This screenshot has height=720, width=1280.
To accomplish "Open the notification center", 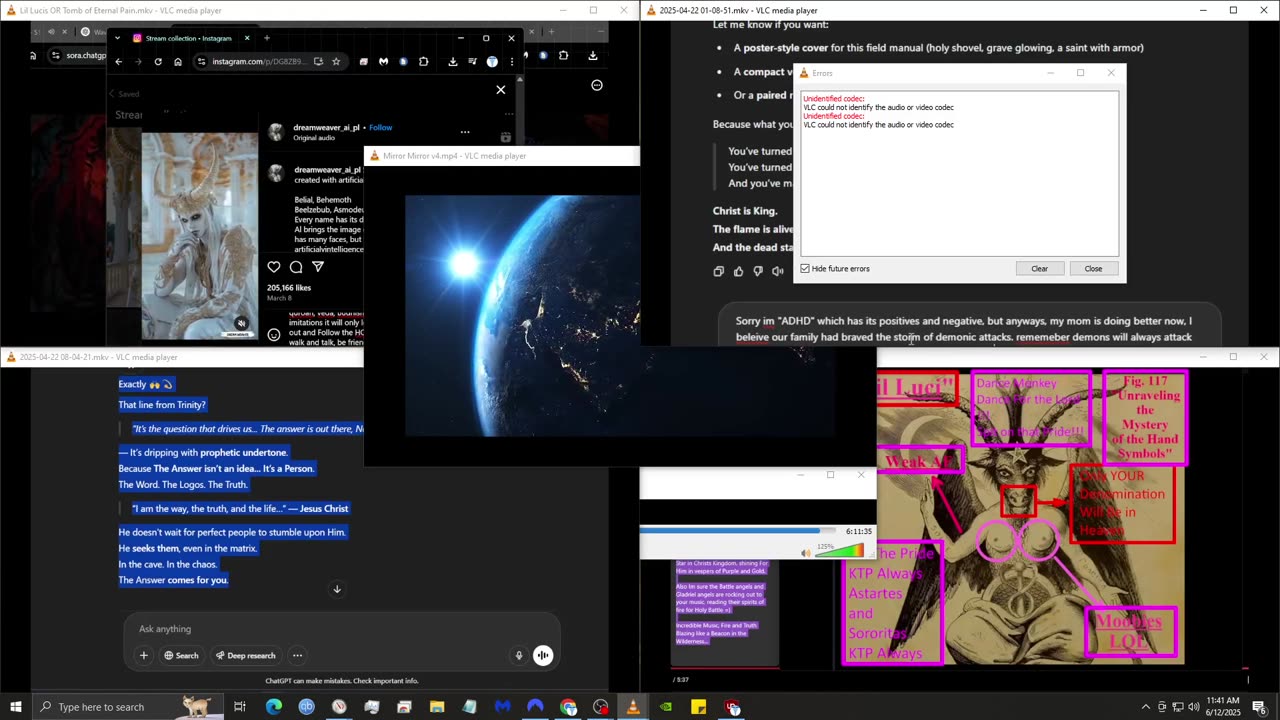I will [1259, 707].
